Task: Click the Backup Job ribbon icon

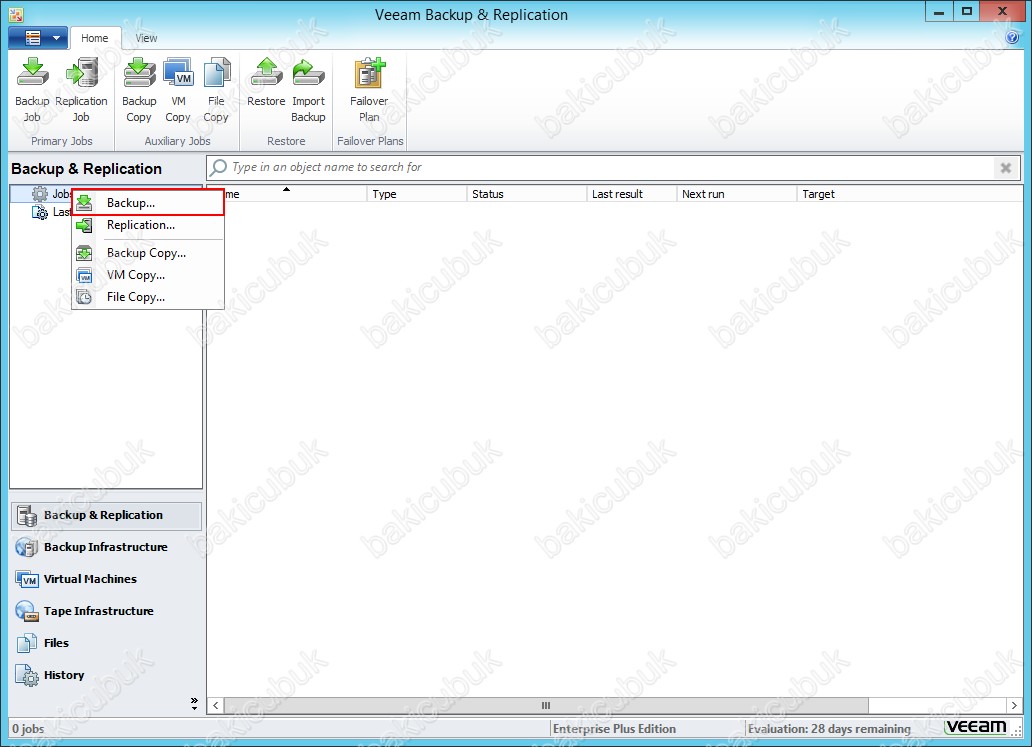Action: 32,89
